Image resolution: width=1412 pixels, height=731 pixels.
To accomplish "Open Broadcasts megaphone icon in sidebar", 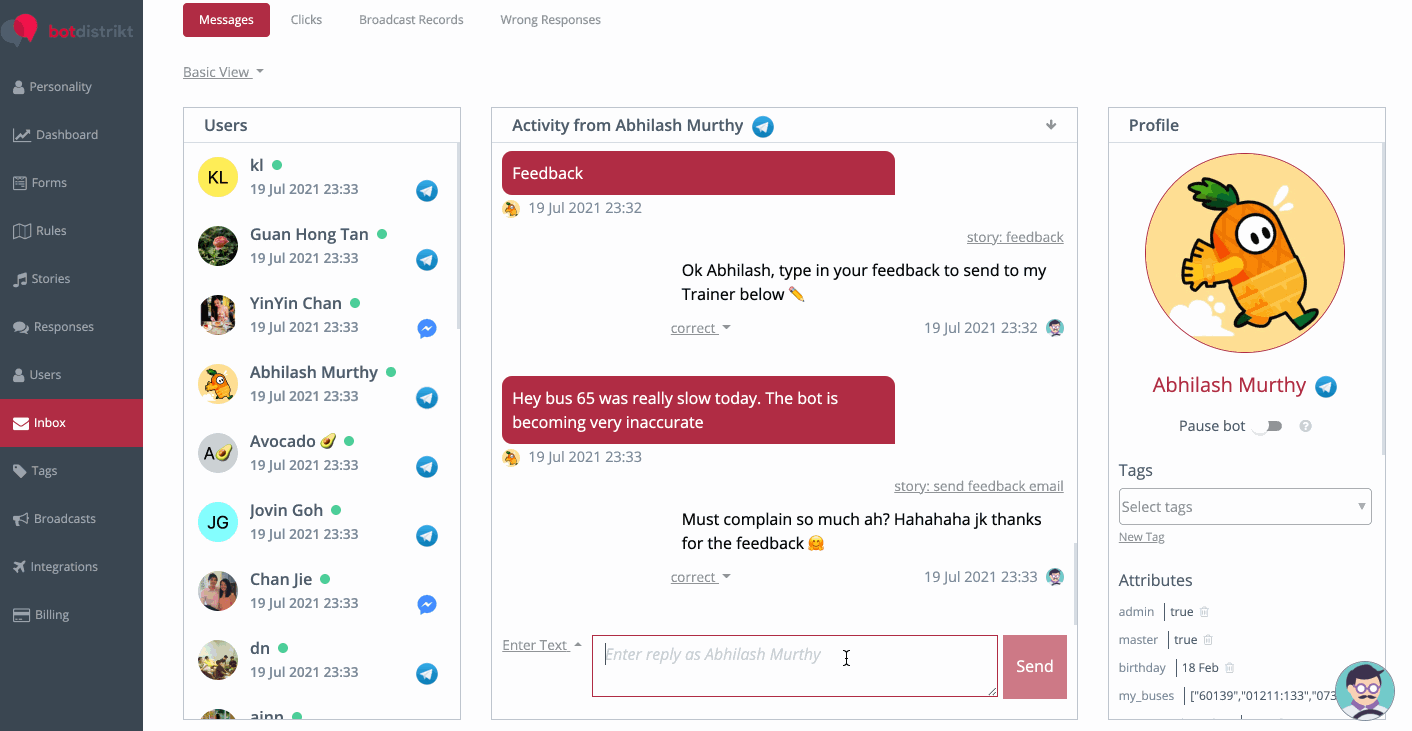I will 20,519.
